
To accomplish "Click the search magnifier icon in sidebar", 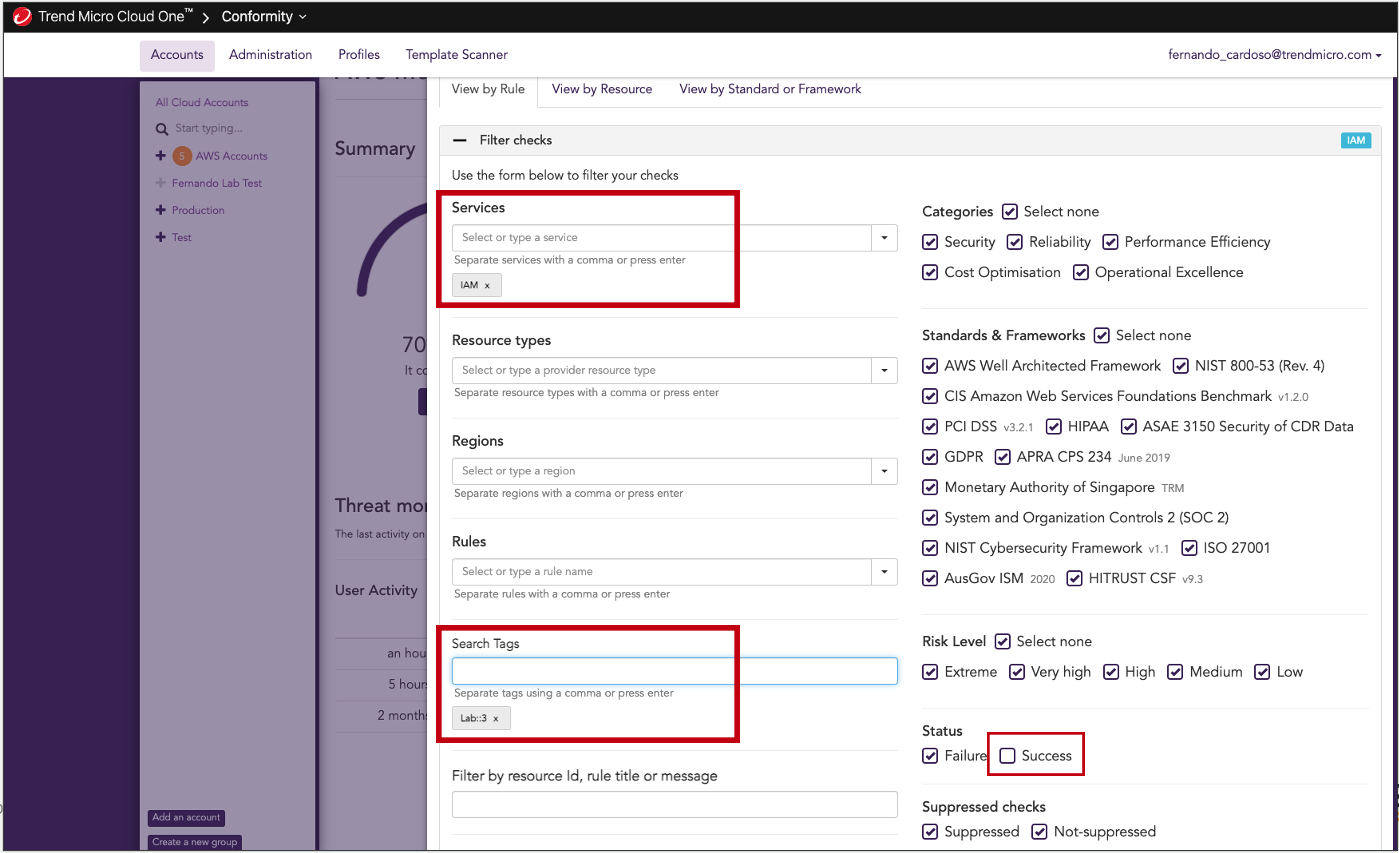I will click(x=162, y=129).
